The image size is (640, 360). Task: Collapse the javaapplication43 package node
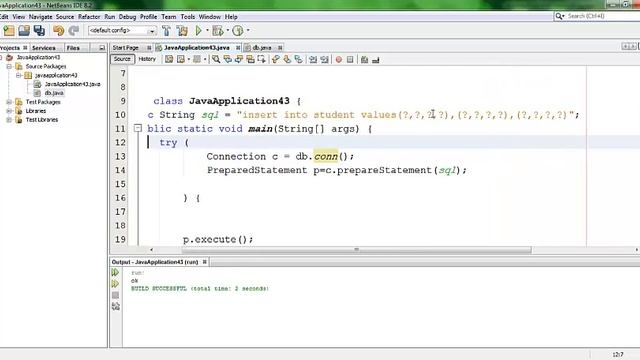click(x=18, y=75)
